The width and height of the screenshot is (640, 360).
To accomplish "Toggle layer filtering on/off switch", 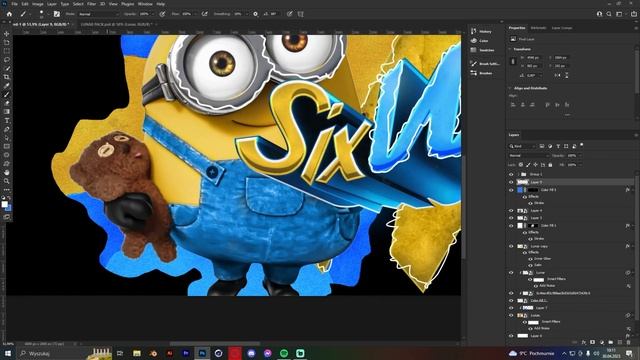I will 582,145.
